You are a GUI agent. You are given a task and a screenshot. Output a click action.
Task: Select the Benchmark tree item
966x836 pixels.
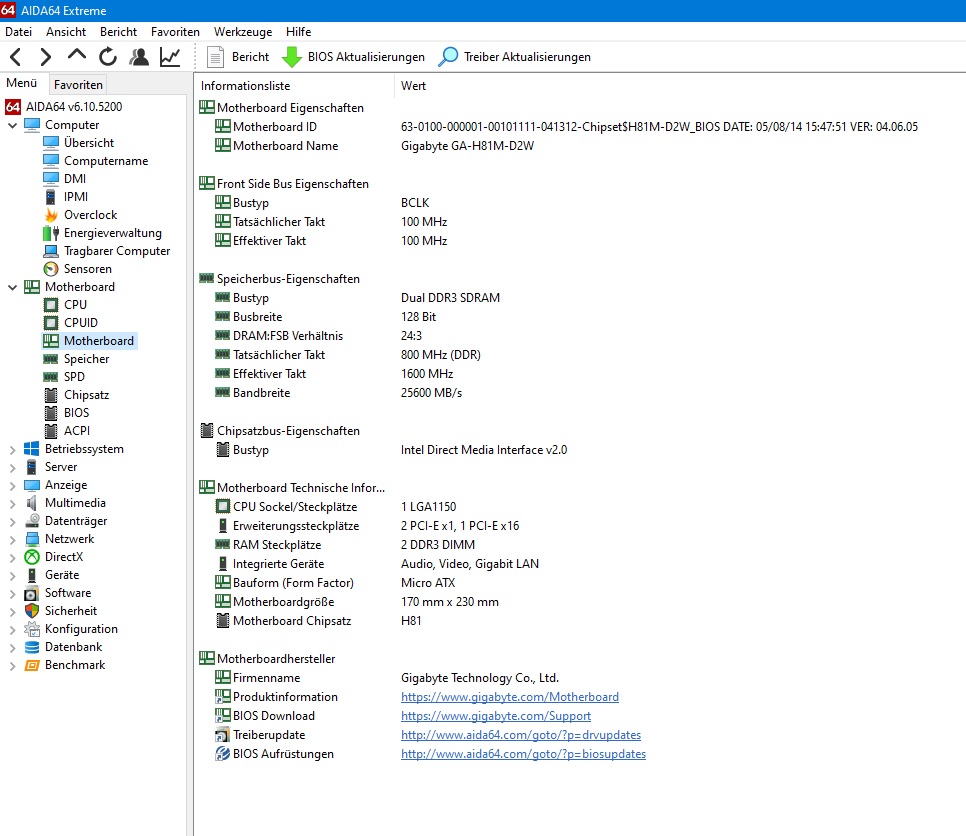tap(65, 665)
